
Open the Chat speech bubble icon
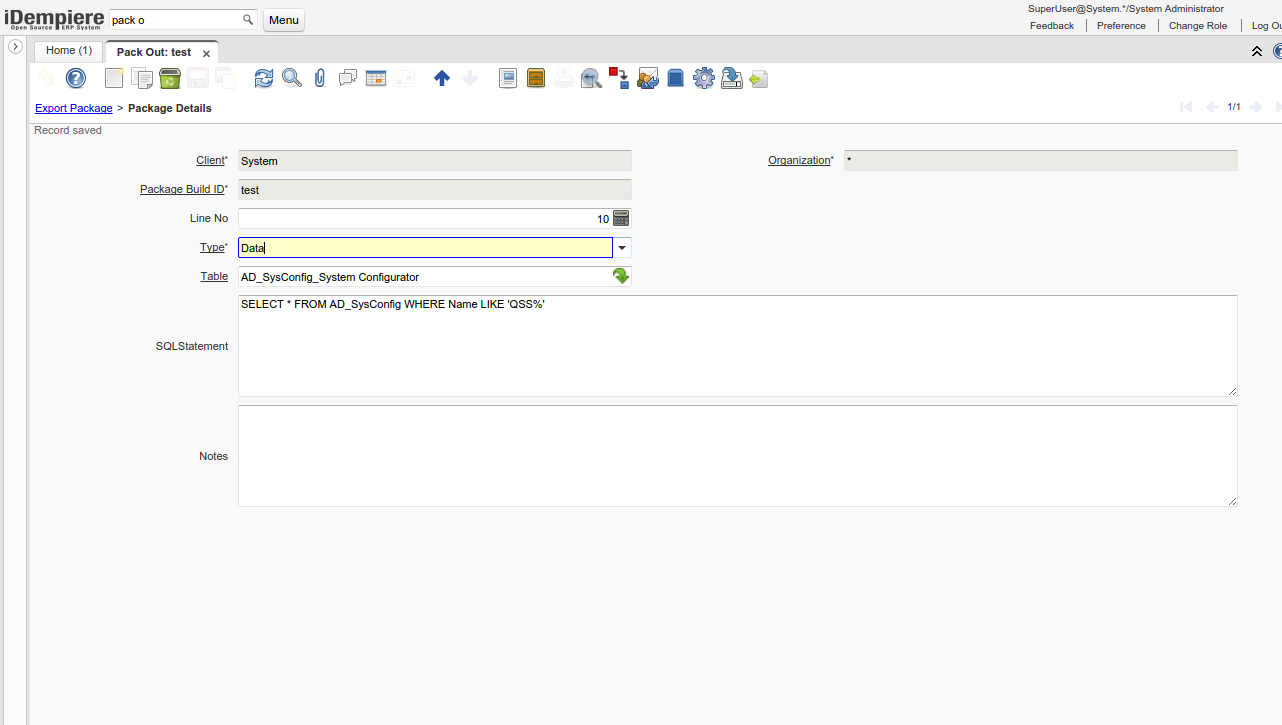[x=348, y=78]
